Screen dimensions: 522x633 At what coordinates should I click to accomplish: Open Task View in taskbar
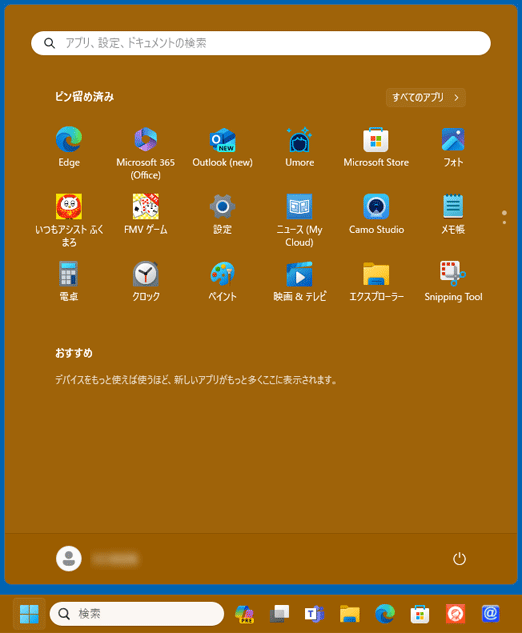click(279, 614)
